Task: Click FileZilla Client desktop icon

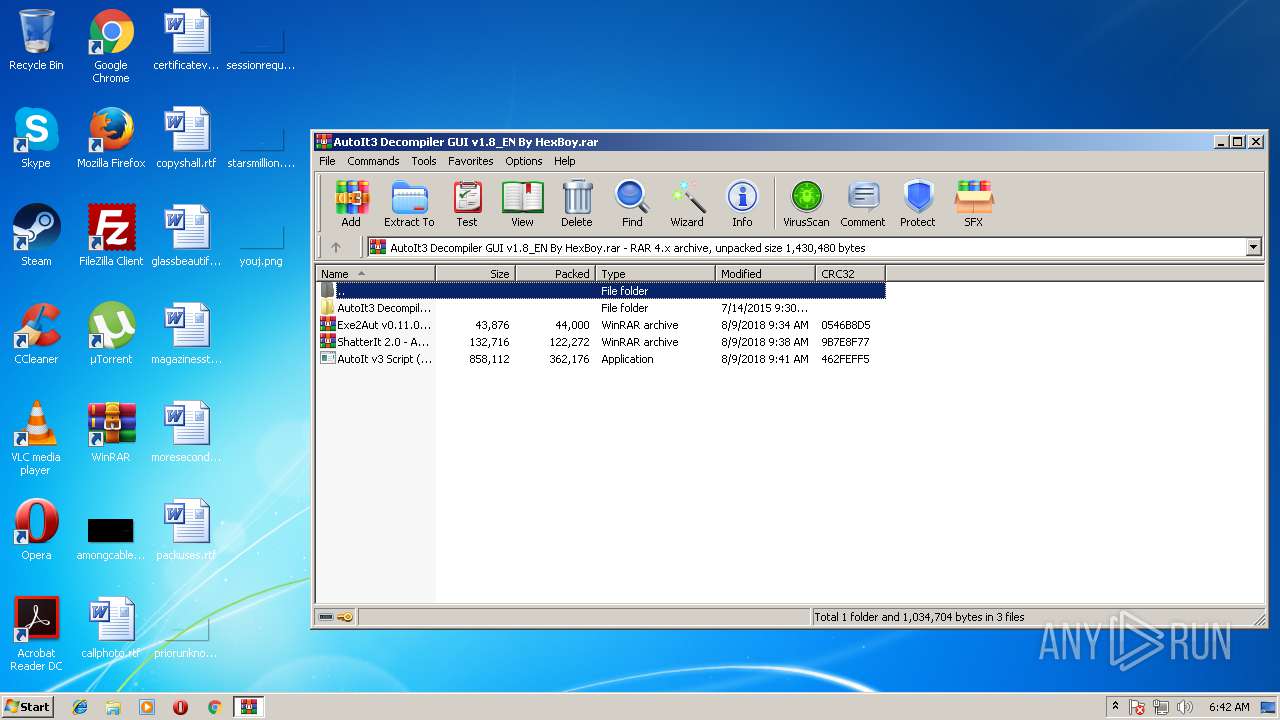Action: coord(111,236)
